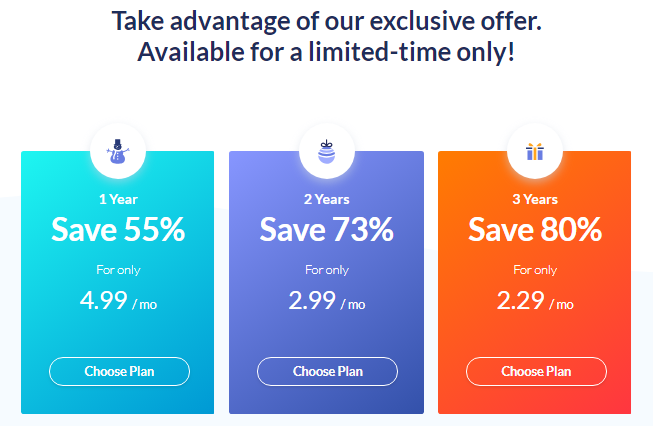Click the 2.99 / mo price
This screenshot has height=426, width=653.
(x=327, y=300)
